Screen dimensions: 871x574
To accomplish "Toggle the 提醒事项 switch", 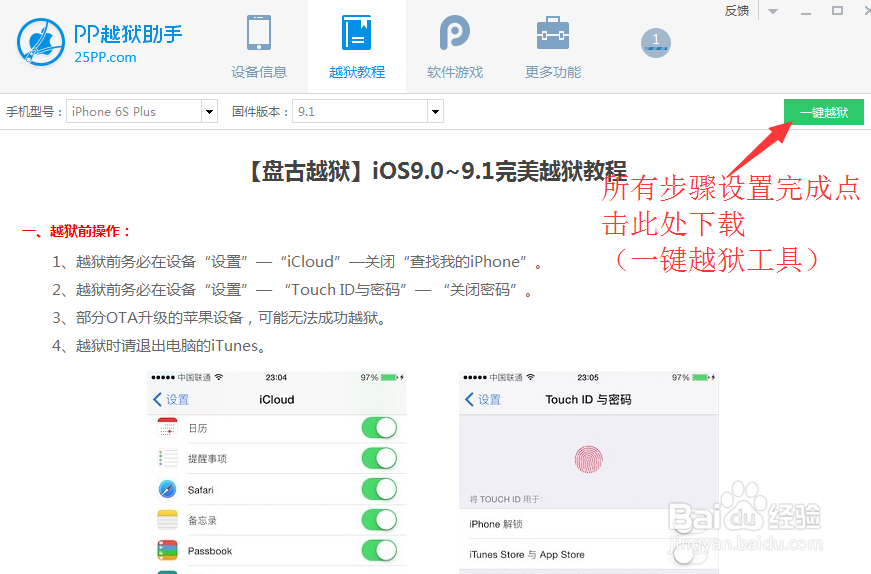I will tap(379, 458).
